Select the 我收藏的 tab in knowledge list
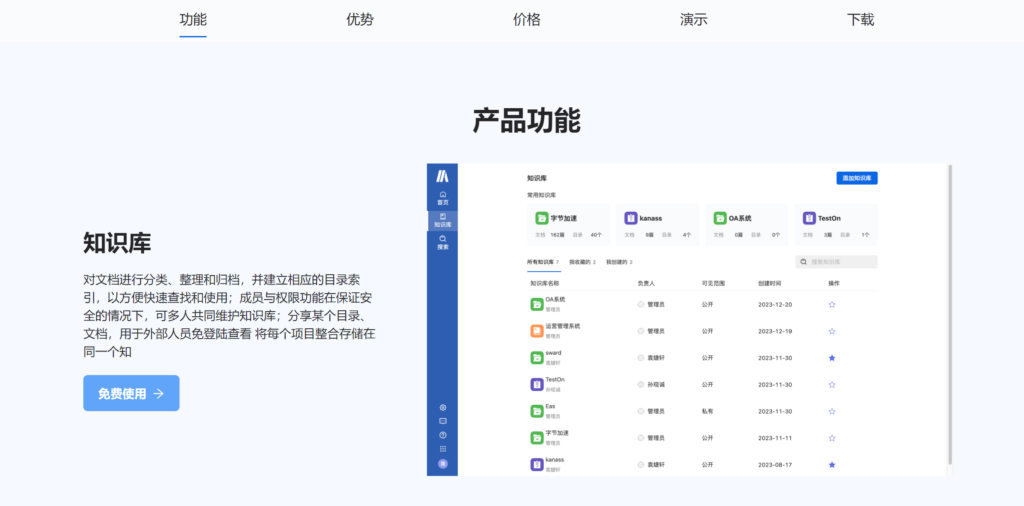The width and height of the screenshot is (1024, 506). pos(582,262)
